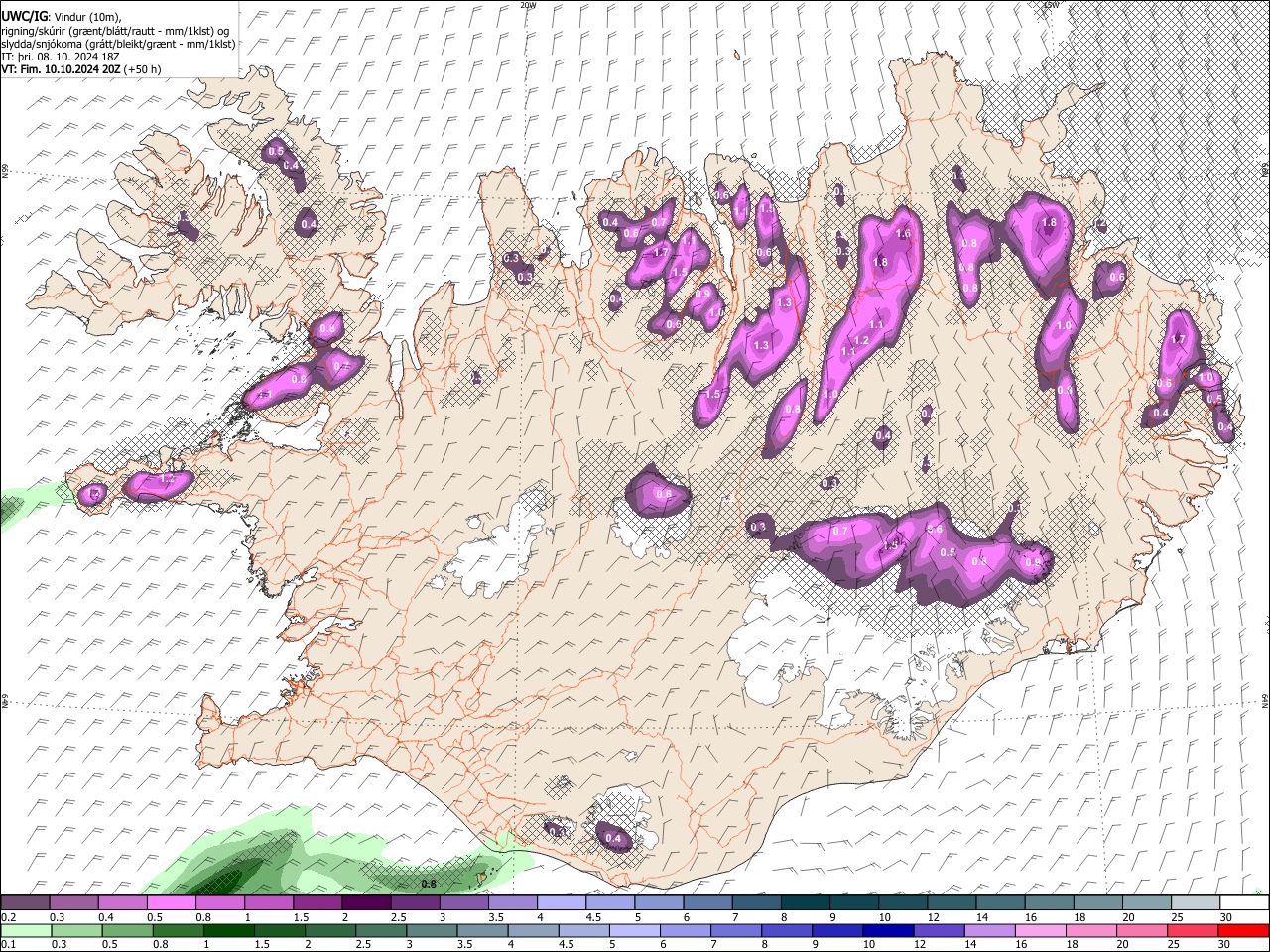
Task: Pick the light gray 25 swatch, upper legend row
Action: 1195,903
